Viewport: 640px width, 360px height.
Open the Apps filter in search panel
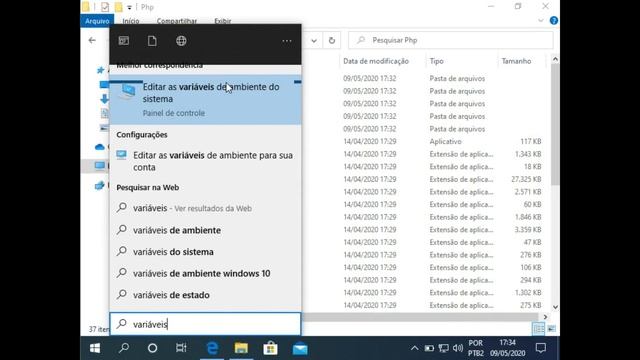[124, 40]
